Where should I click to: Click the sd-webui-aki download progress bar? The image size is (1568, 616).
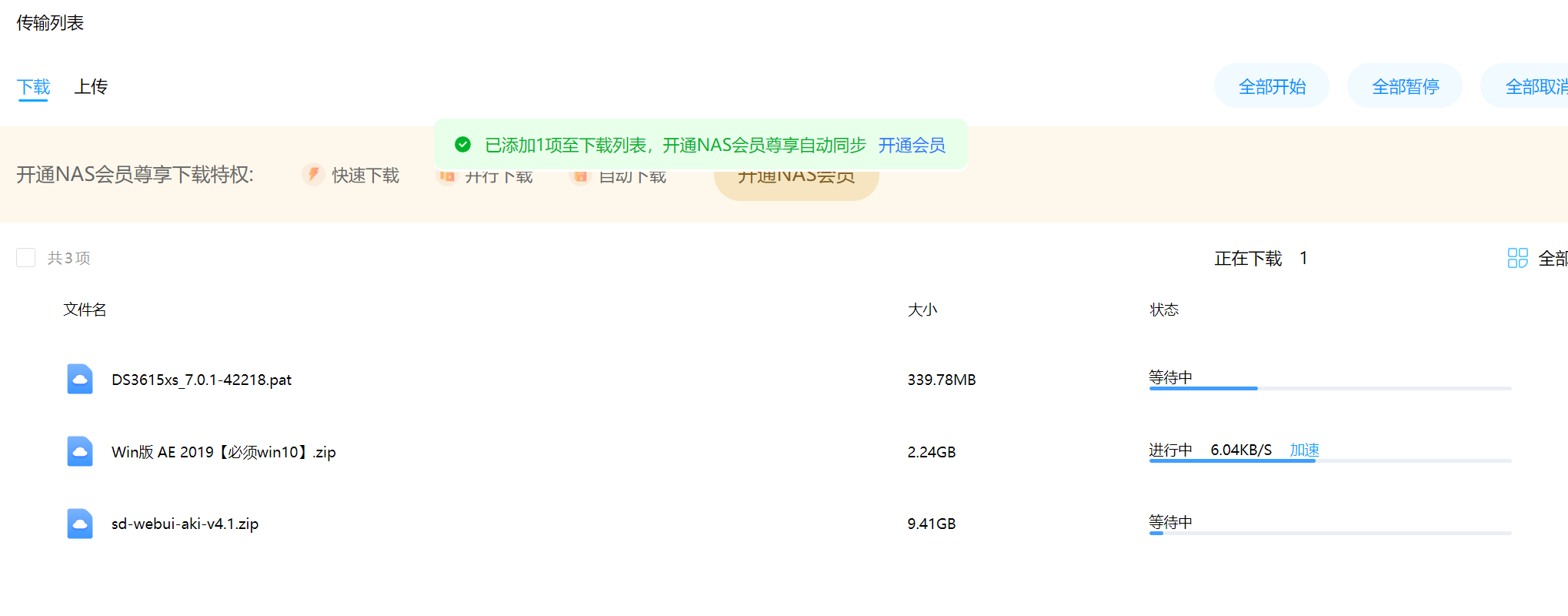click(1329, 533)
